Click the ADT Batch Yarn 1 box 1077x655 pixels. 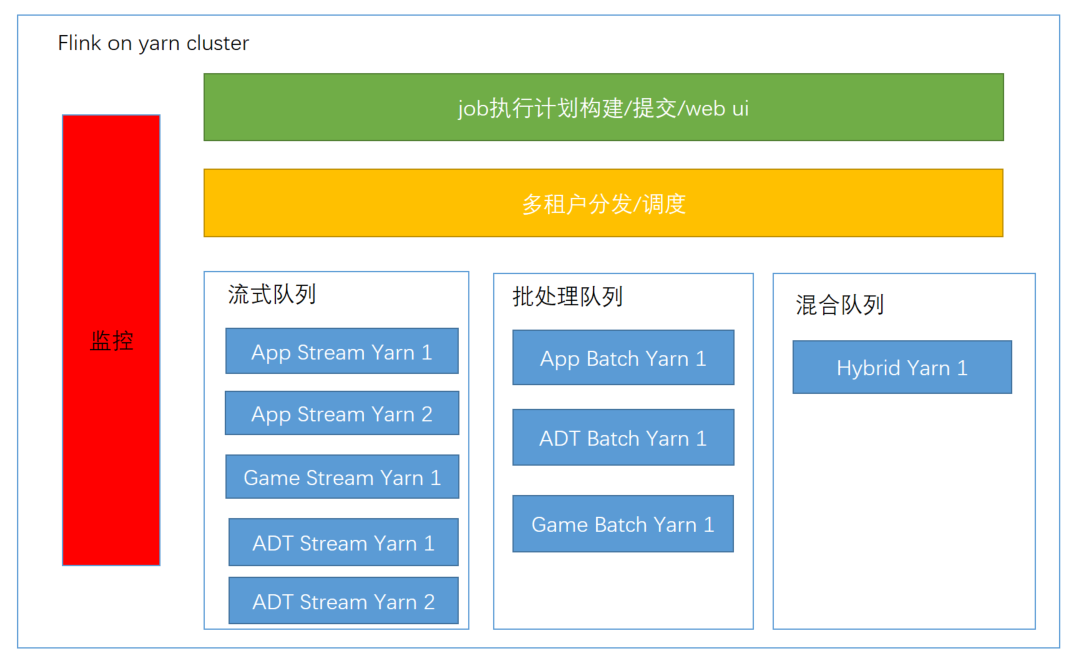coord(623,437)
